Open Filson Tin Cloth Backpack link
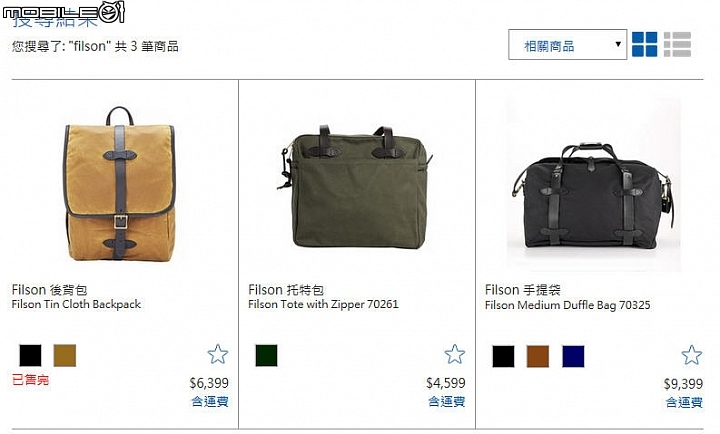This screenshot has width=720, height=434. [x=76, y=304]
